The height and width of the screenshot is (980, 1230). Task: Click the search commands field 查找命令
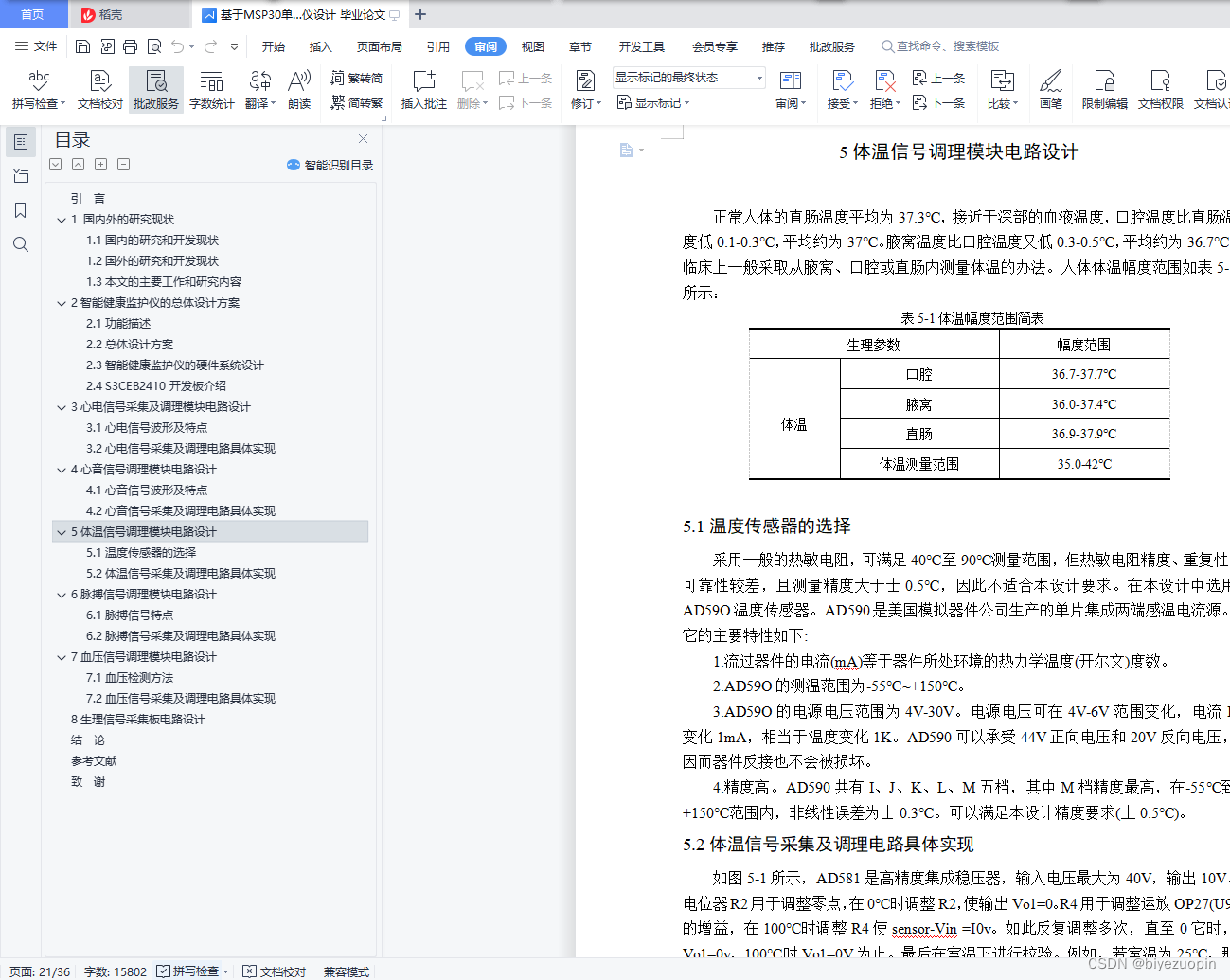pyautogui.click(x=940, y=46)
